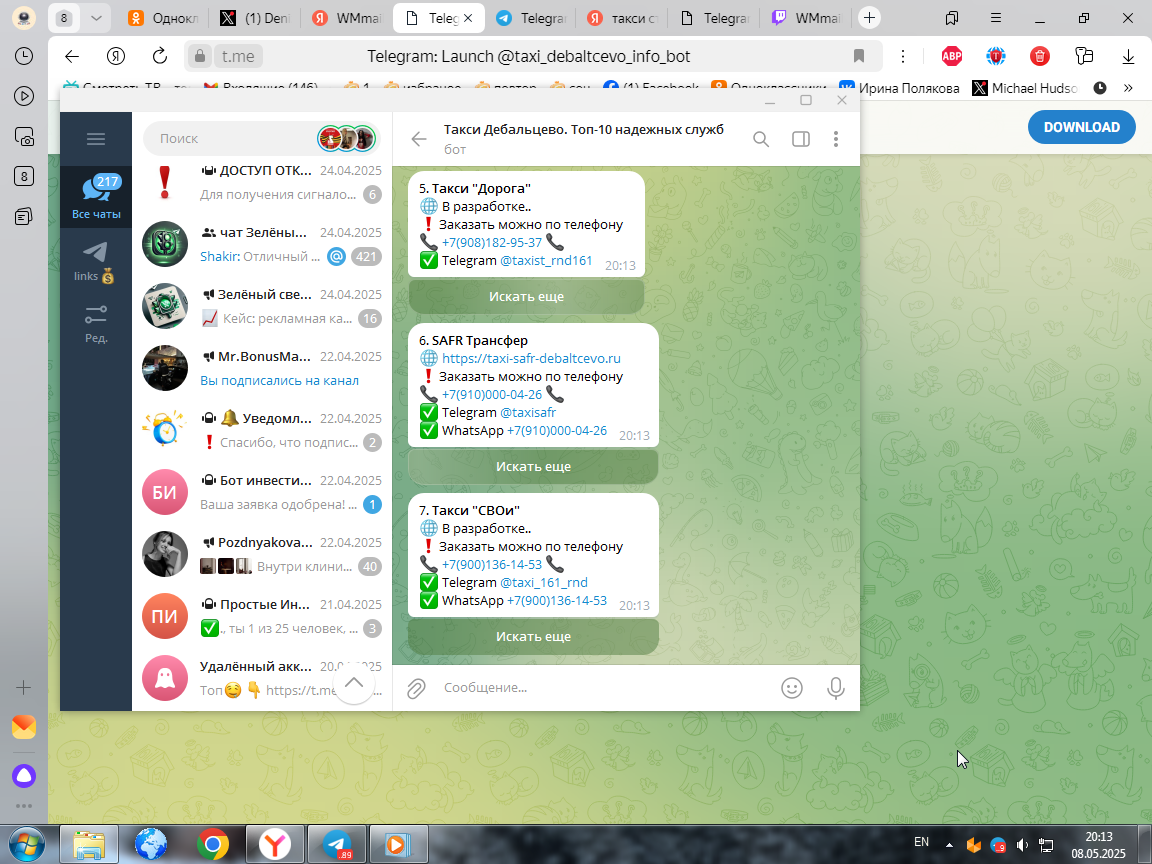Click the stories avatars in the search bar
Screen dimensions: 1152x864
click(x=347, y=138)
